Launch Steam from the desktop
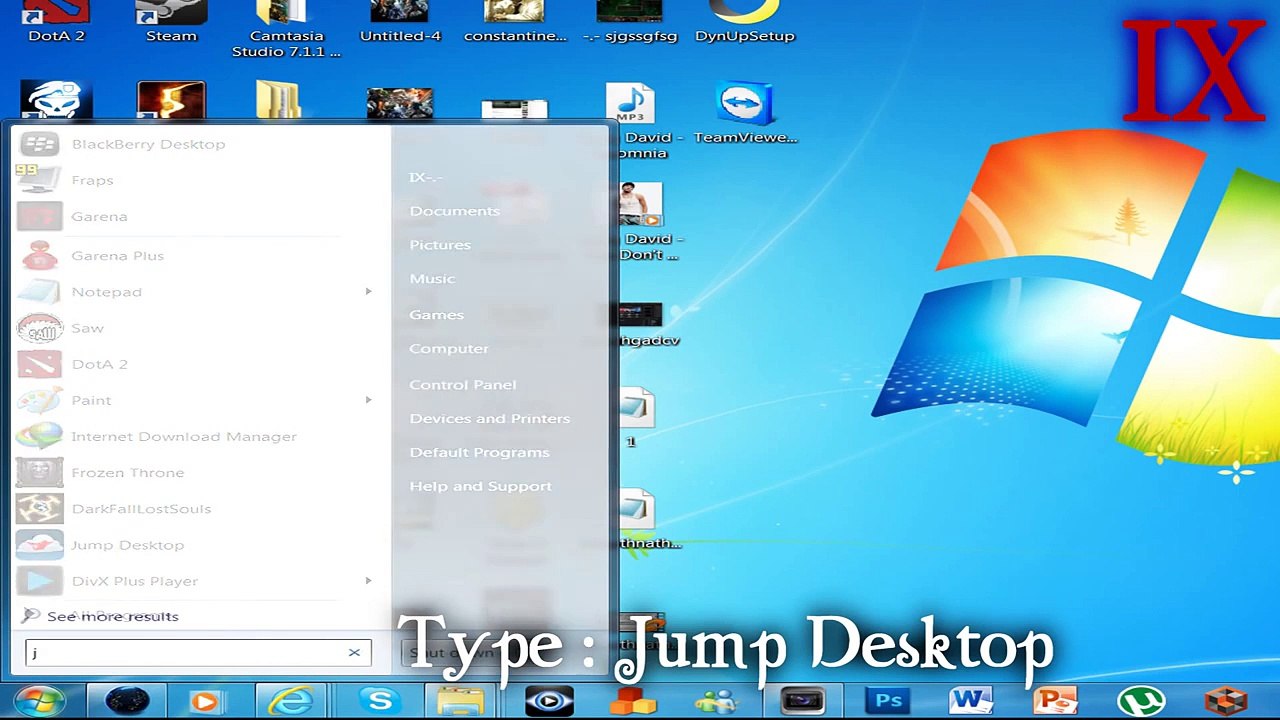Viewport: 1280px width, 720px height. [171, 20]
